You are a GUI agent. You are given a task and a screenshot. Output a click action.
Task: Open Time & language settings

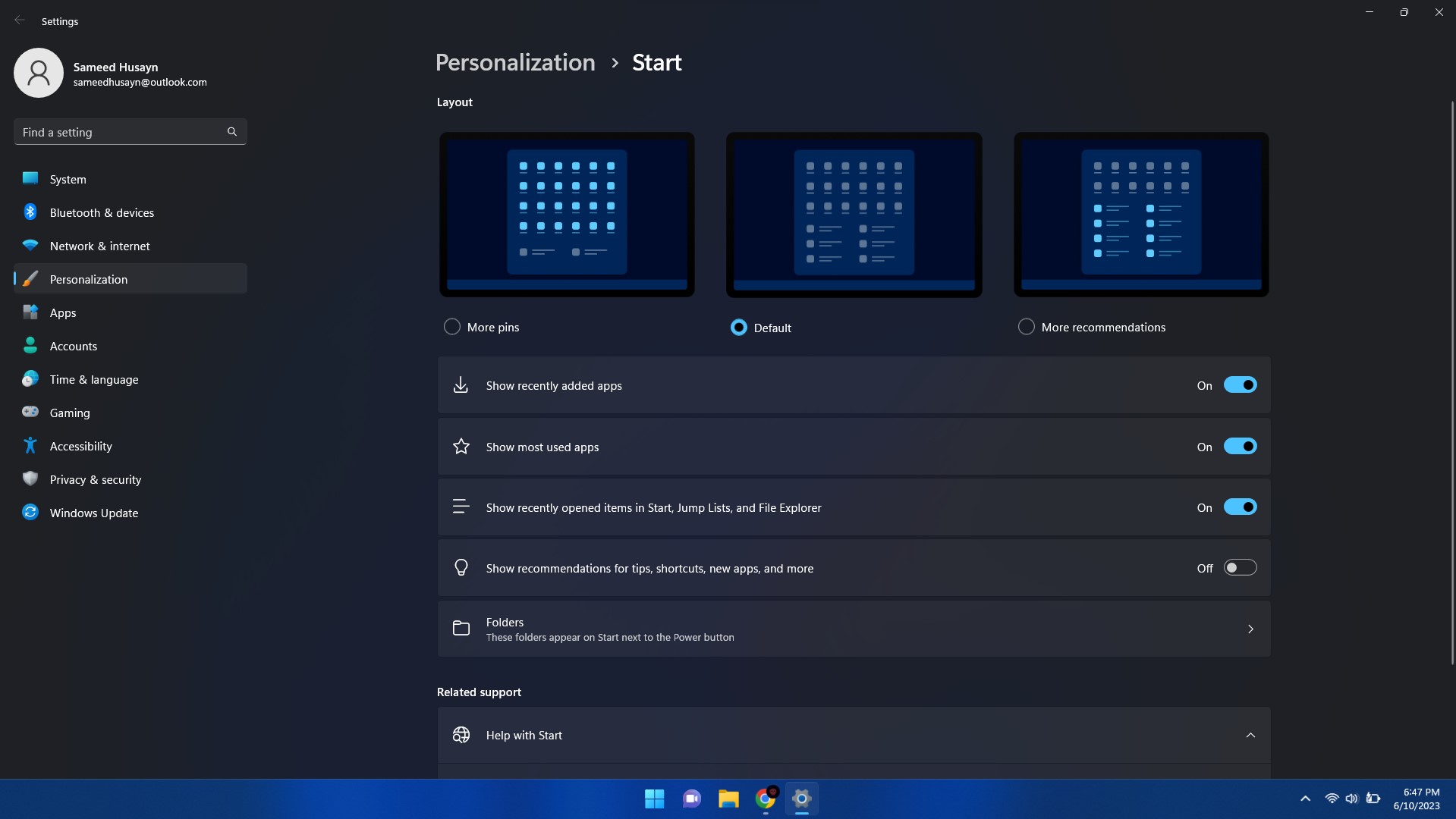131,379
